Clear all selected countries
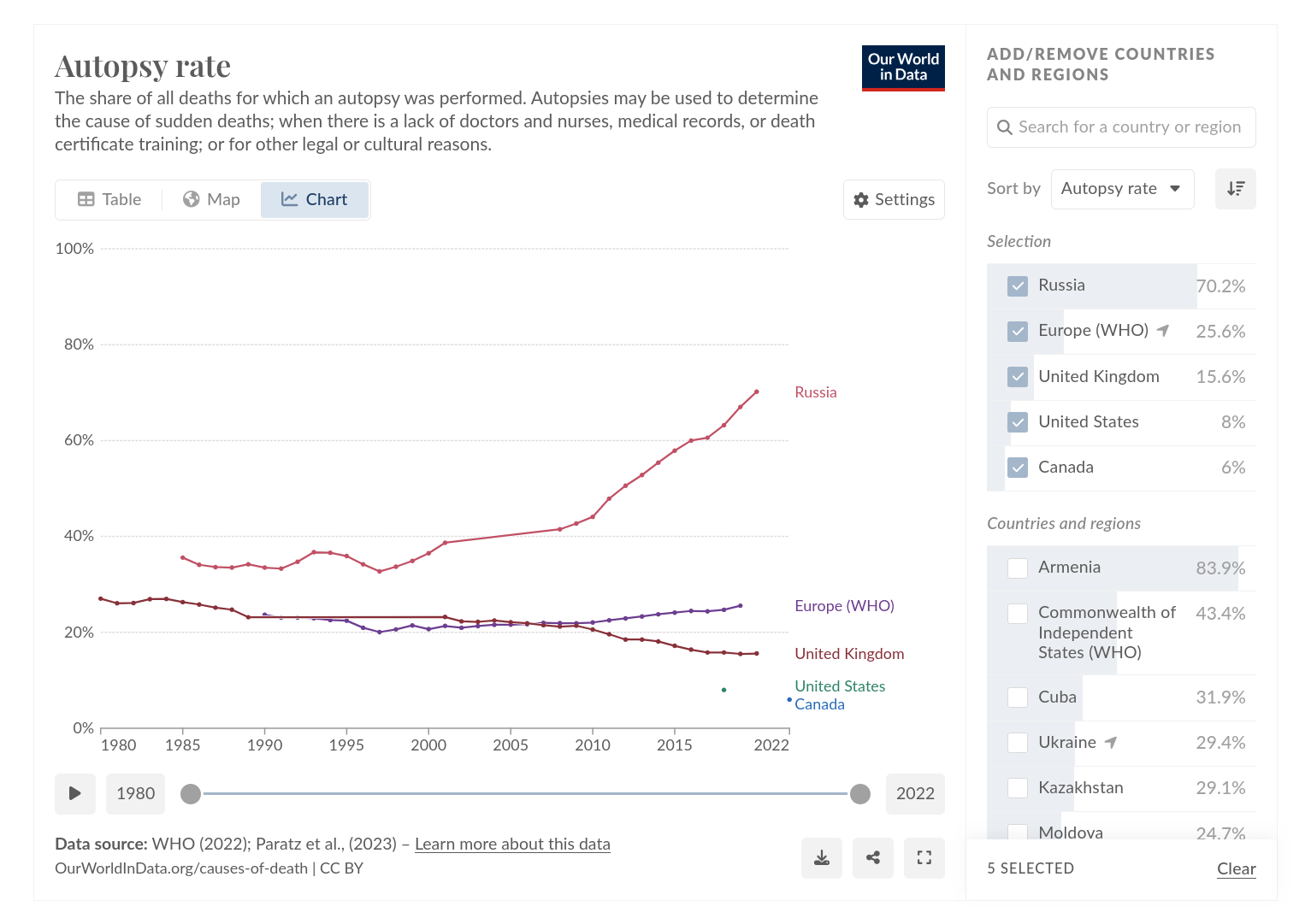Screen dimensions: 1311x924 coord(1236,868)
